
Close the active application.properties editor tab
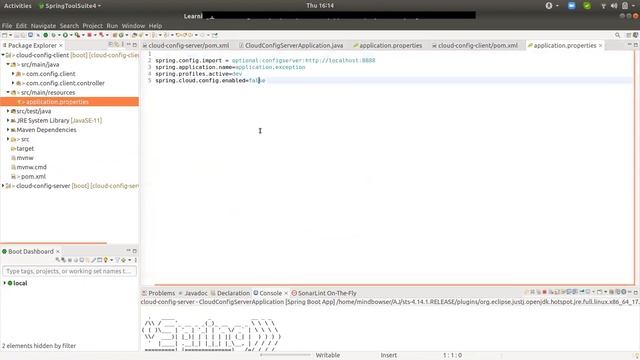pyautogui.click(x=600, y=45)
